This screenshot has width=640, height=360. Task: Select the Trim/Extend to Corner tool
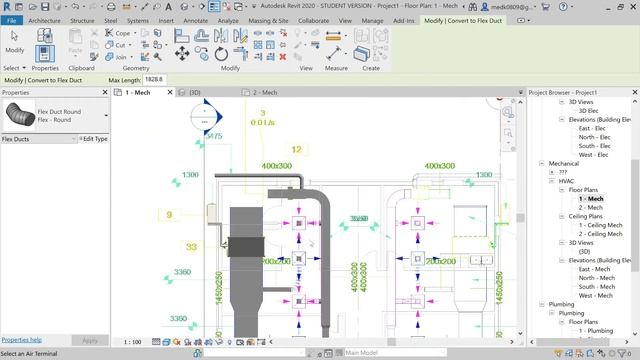240,53
